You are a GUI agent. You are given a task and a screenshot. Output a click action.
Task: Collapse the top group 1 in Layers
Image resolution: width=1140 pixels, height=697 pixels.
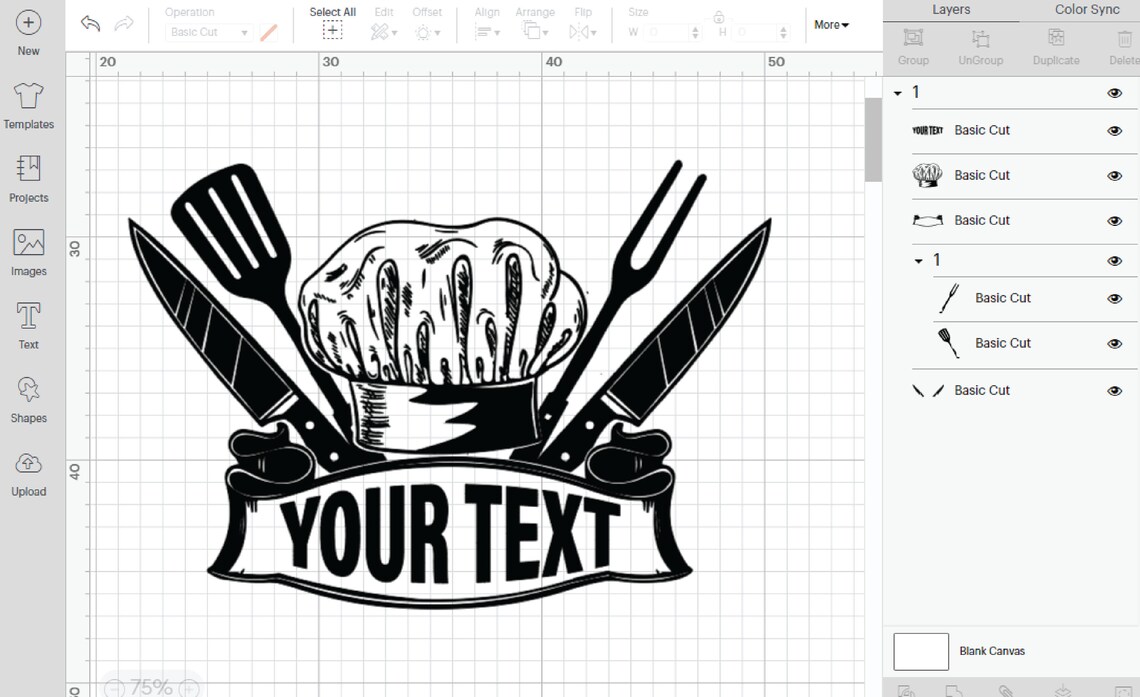pyautogui.click(x=898, y=92)
